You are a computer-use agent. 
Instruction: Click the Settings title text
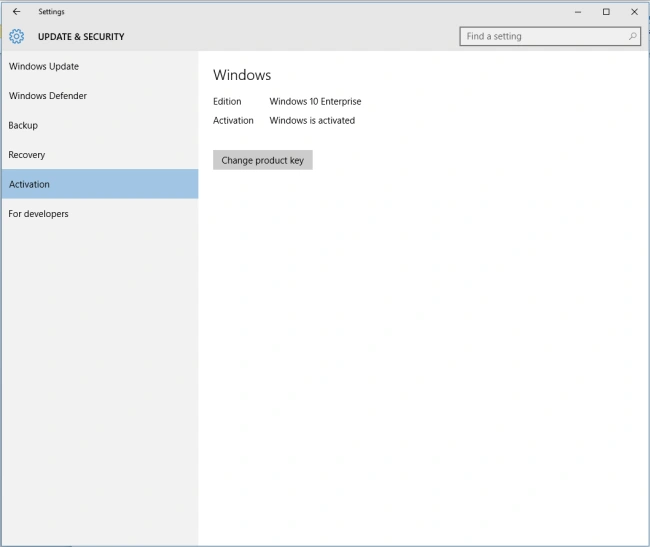pyautogui.click(x=51, y=12)
